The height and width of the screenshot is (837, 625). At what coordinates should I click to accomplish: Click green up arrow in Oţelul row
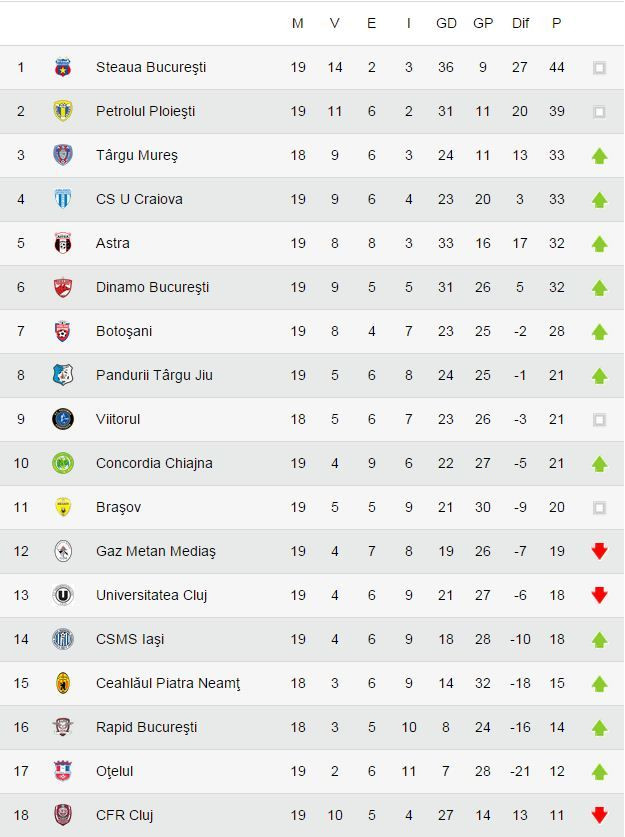point(599,771)
